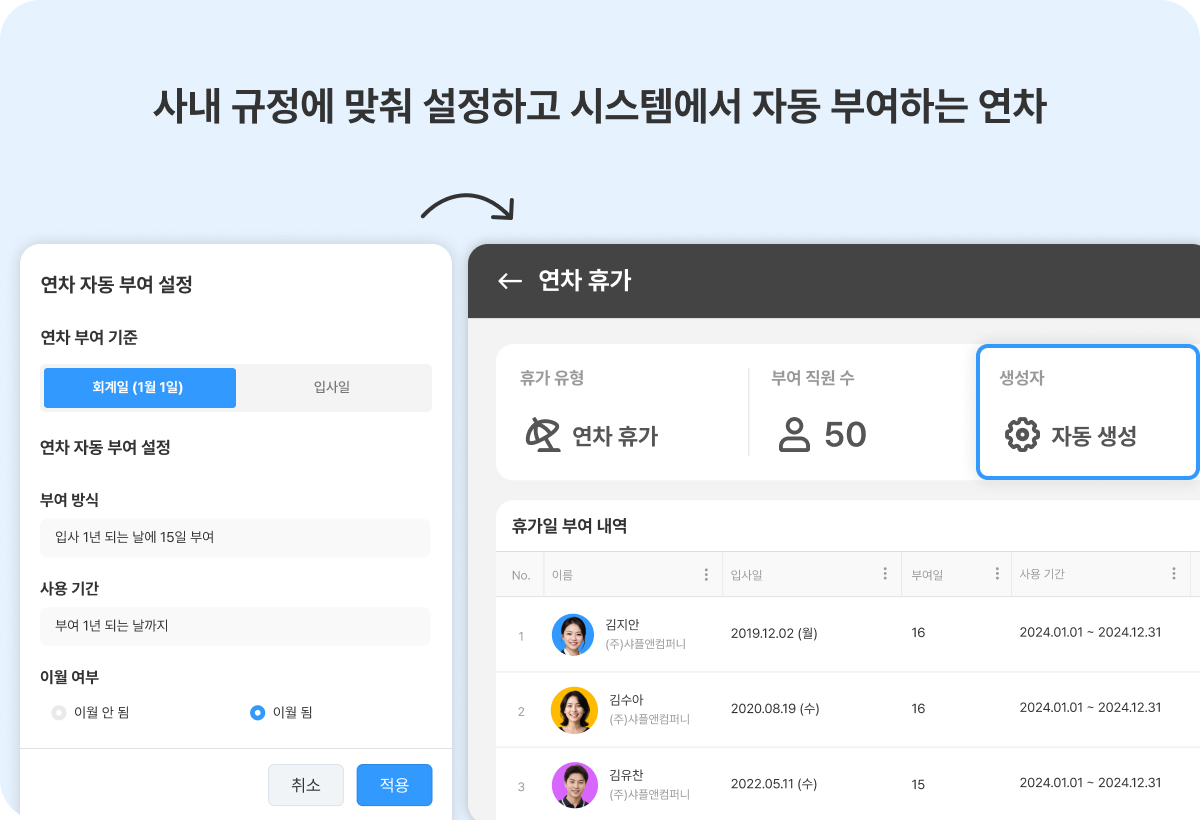Select the 회계일 (1월 1일) option
Screen dimensions: 1200x820
pos(140,388)
